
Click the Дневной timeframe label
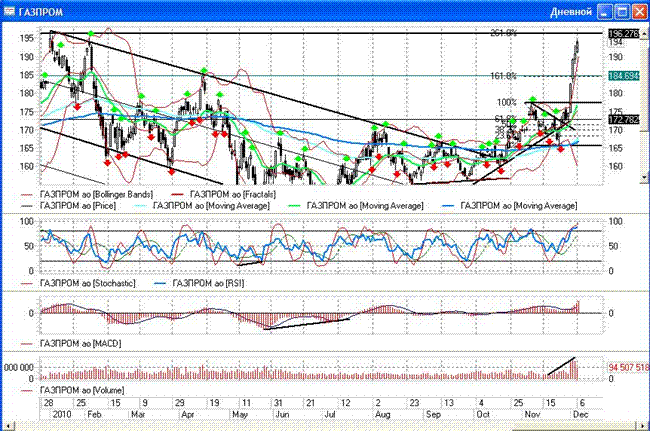coord(571,12)
